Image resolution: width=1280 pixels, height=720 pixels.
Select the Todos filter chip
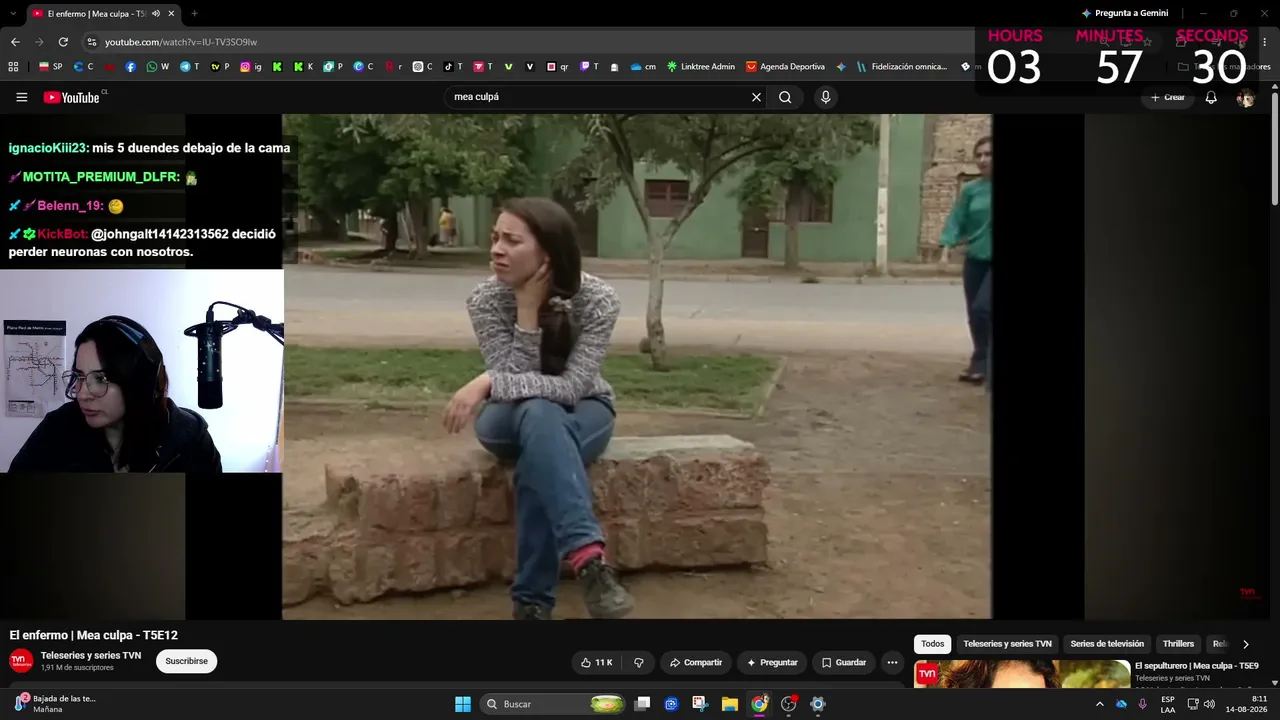[x=932, y=644]
